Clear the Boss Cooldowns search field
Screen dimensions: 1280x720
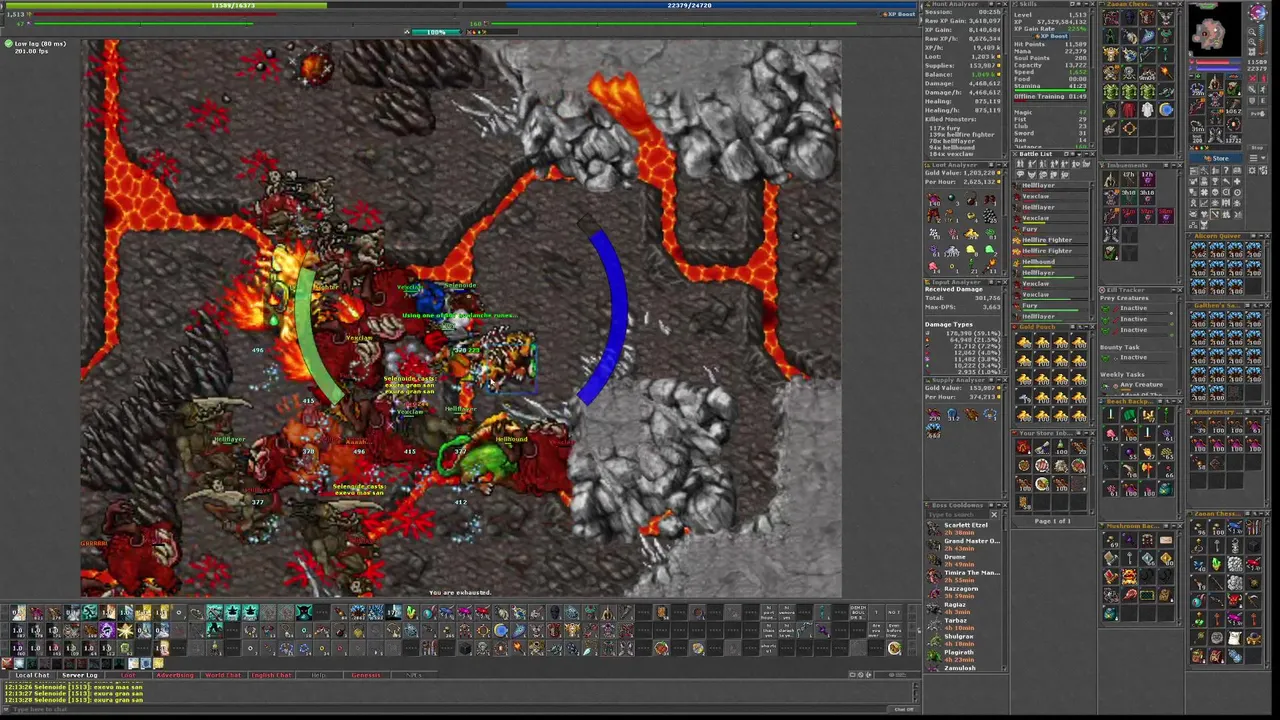[x=994, y=515]
